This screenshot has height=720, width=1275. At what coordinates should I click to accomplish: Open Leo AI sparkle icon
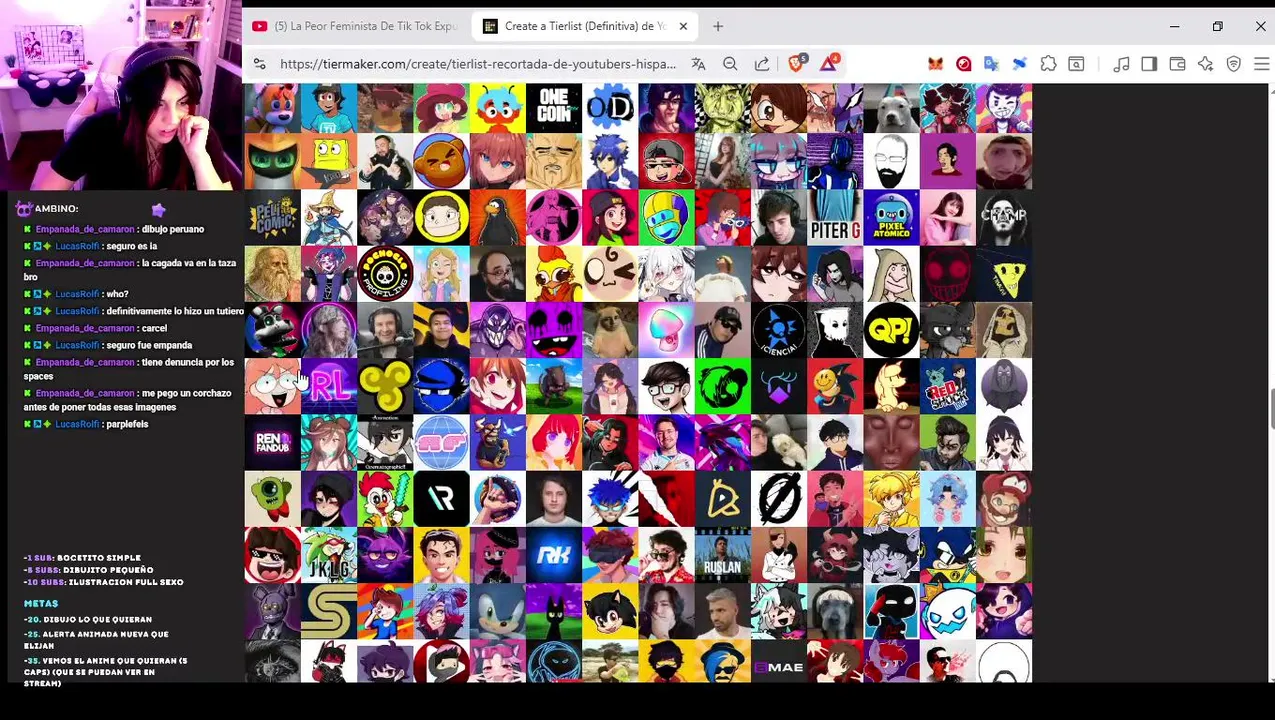1205,64
